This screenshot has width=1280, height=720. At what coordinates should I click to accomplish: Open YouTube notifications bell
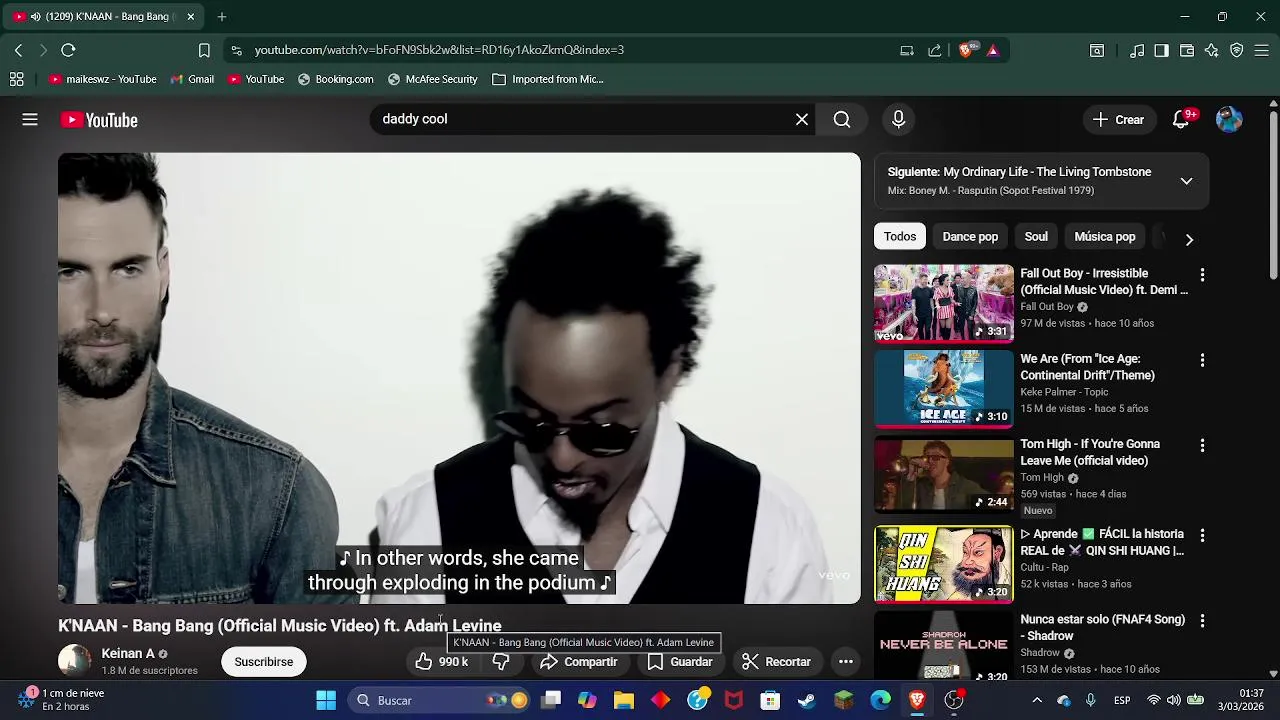[x=1181, y=120]
